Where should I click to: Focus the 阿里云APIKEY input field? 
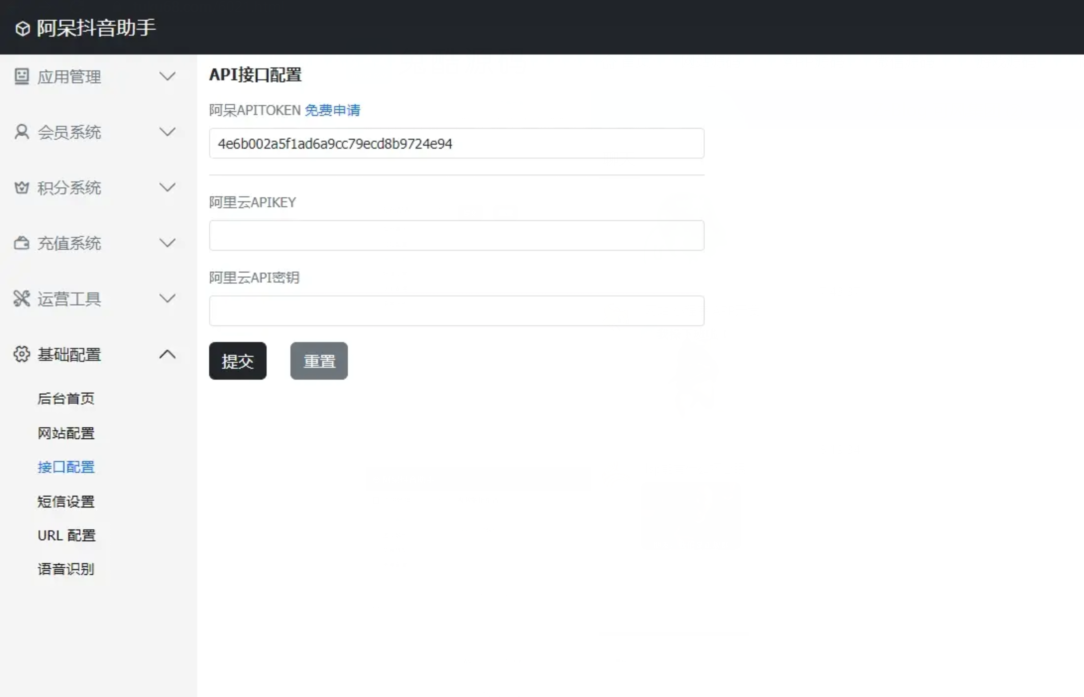click(x=456, y=236)
